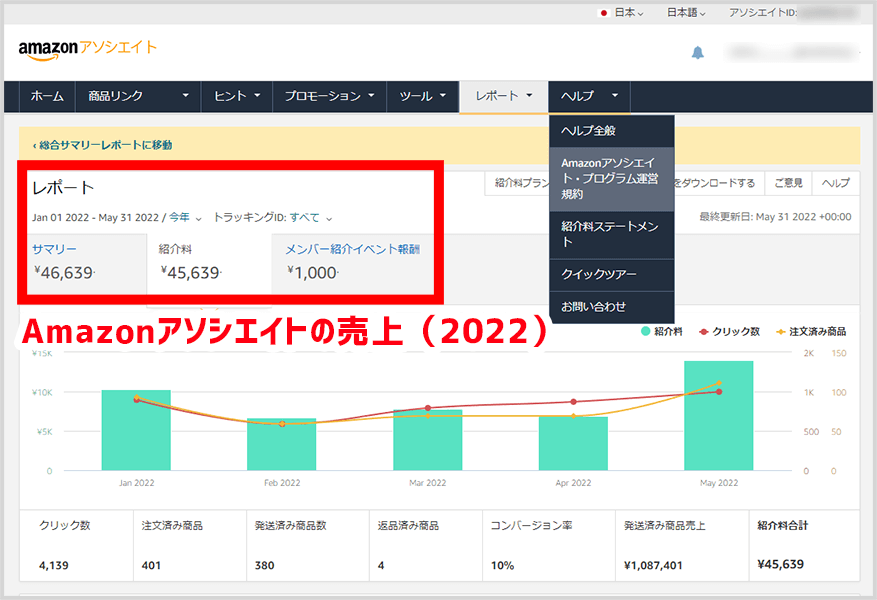
Task: Collapse the ヘルプ menu
Action: (x=590, y=96)
